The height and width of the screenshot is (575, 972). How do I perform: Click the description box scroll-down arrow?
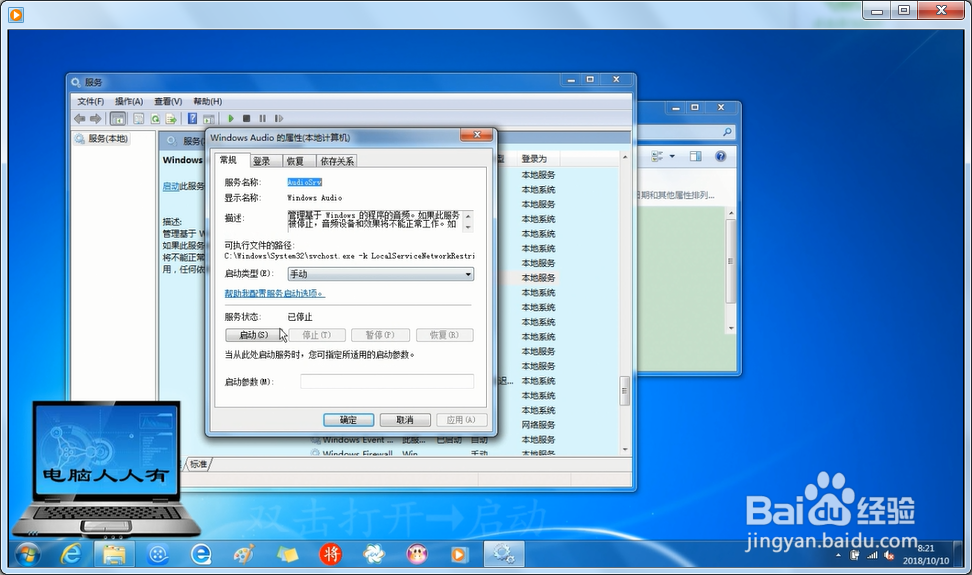click(468, 227)
